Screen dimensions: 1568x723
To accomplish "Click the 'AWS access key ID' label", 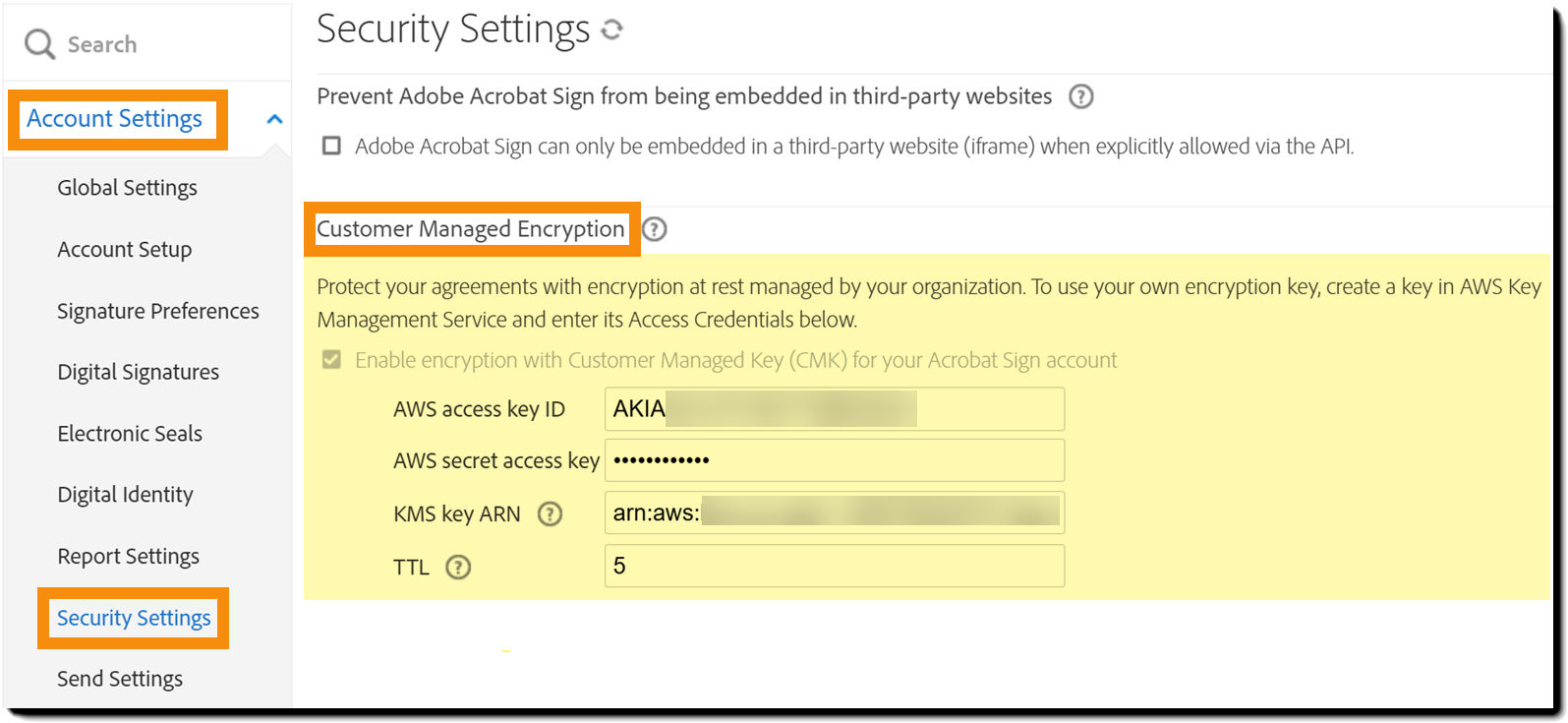I will (479, 409).
